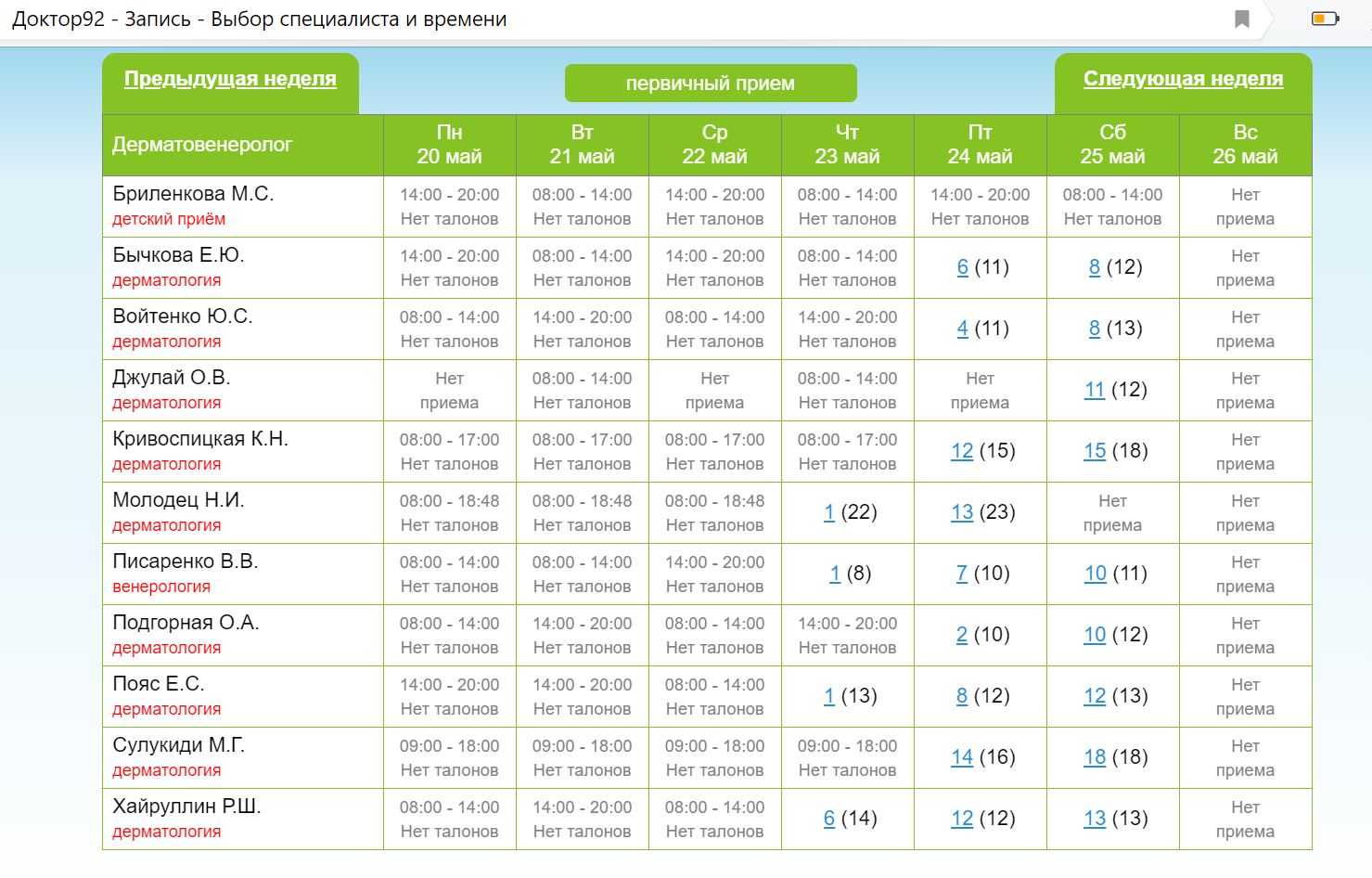The height and width of the screenshot is (878, 1372).
Task: Click the 'Чт 23 май' column header
Action: (x=848, y=145)
